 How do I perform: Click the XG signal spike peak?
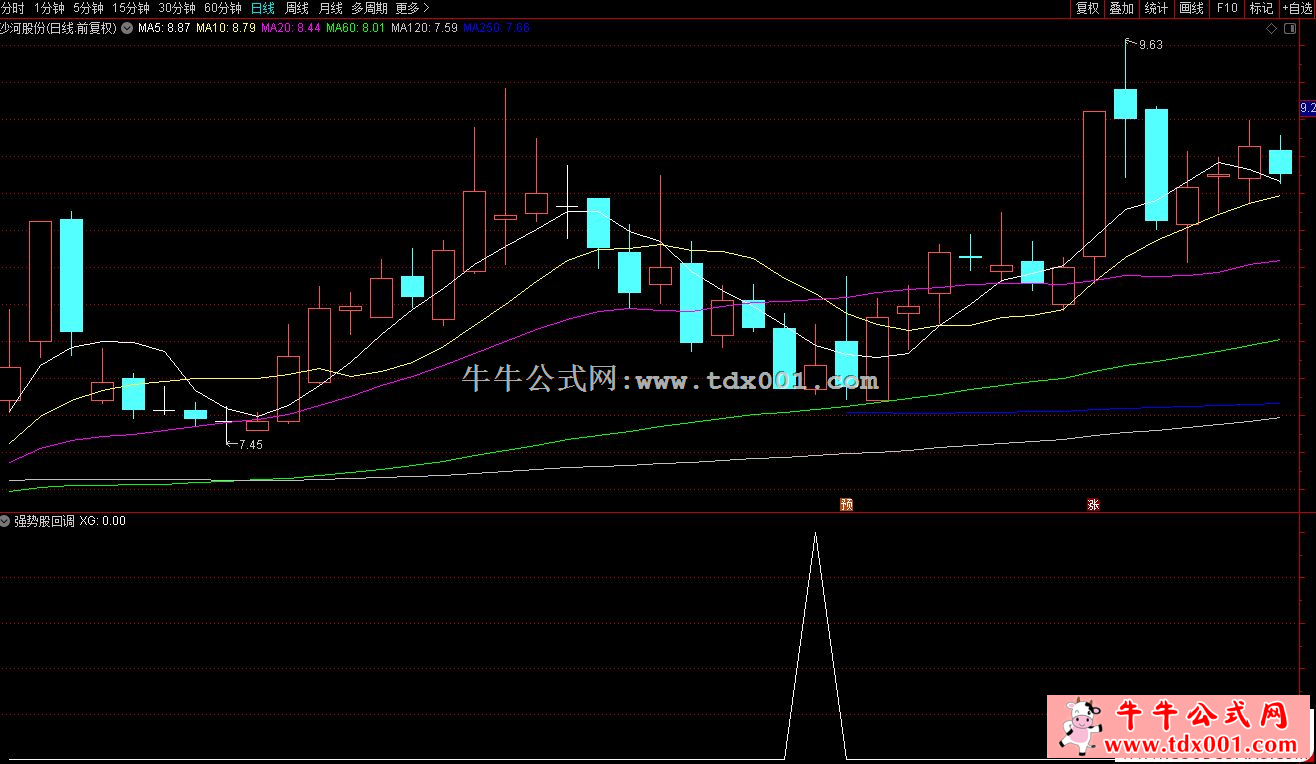[815, 535]
